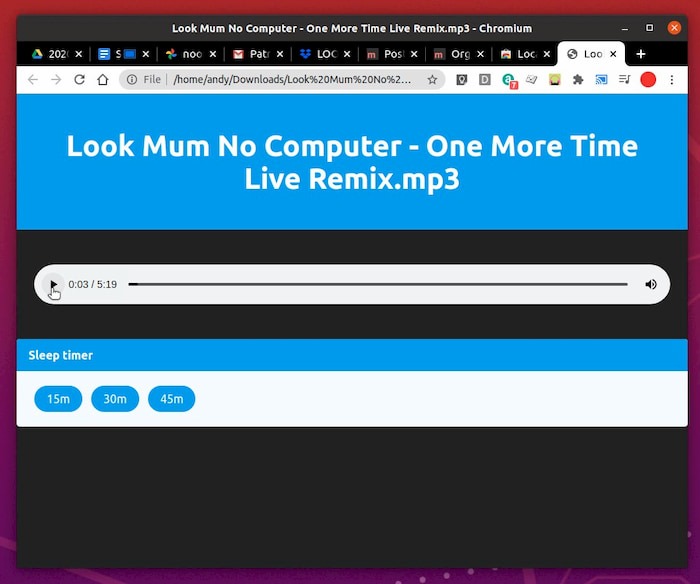Play the audio track
The width and height of the screenshot is (700, 584).
(53, 284)
